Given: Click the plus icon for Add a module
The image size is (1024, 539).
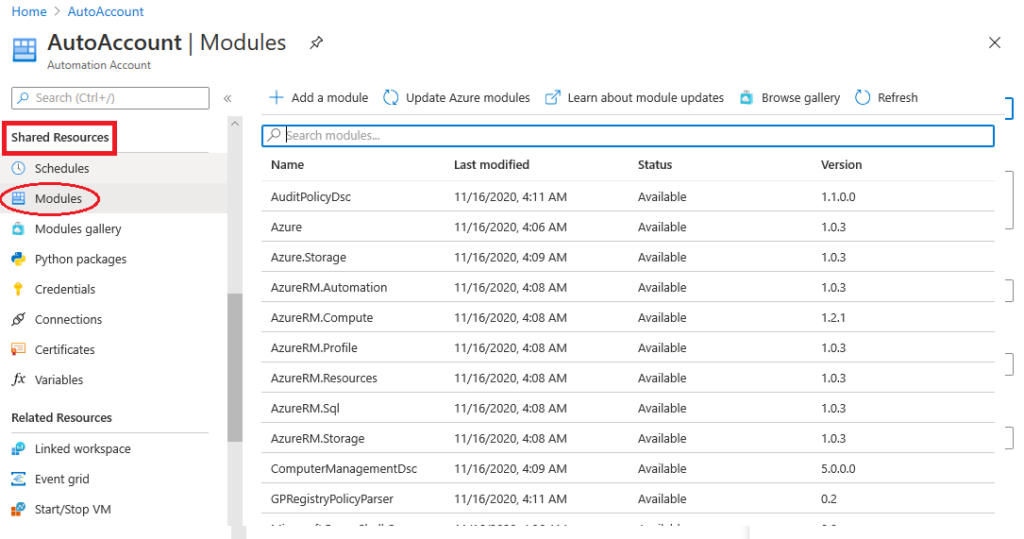Looking at the screenshot, I should [x=276, y=97].
